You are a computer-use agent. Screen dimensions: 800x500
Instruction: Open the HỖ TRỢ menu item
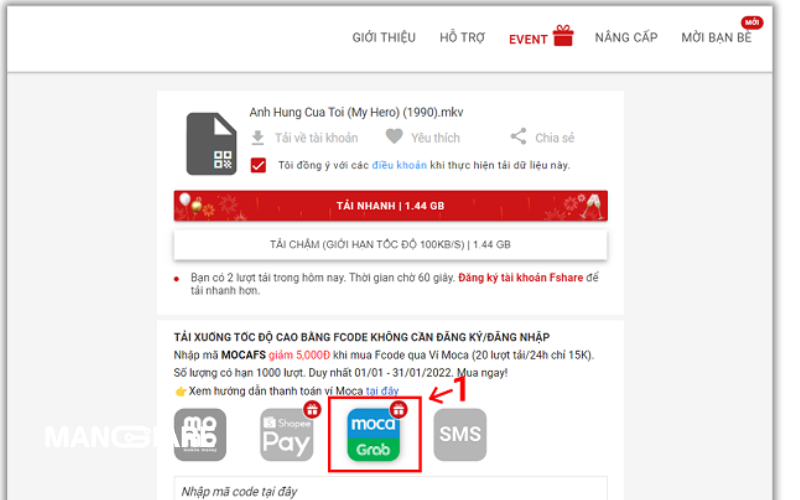(x=462, y=38)
